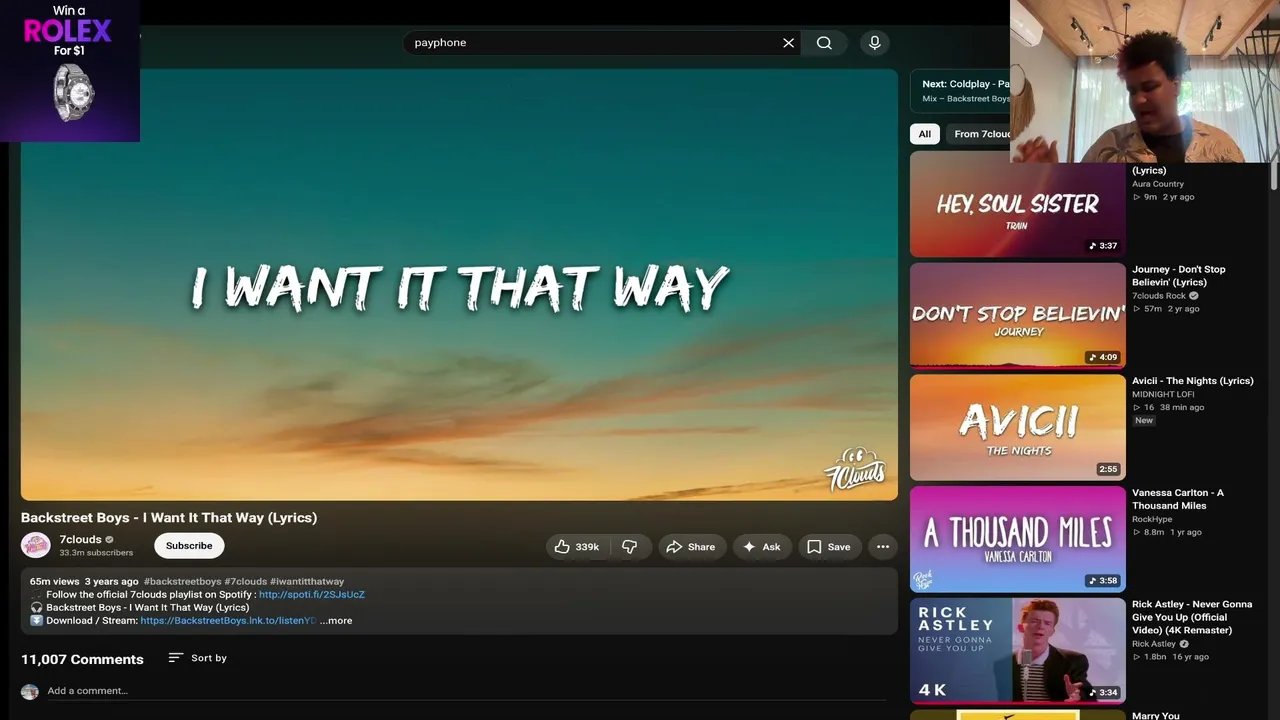Click the 33.3m subscribers text
The width and height of the screenshot is (1280, 720).
tap(96, 553)
